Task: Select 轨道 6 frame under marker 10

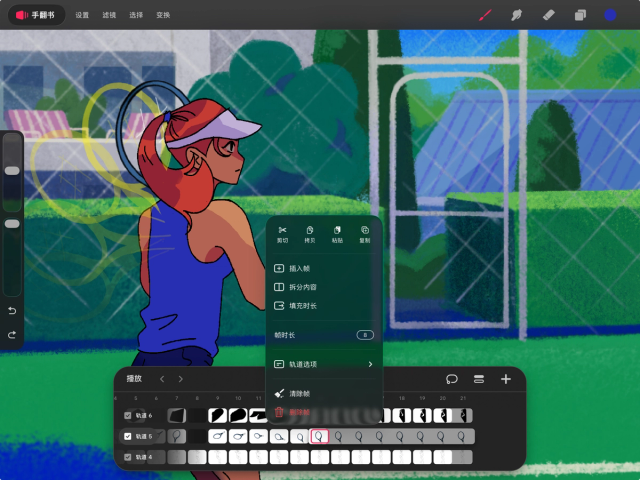Action: [x=238, y=416]
